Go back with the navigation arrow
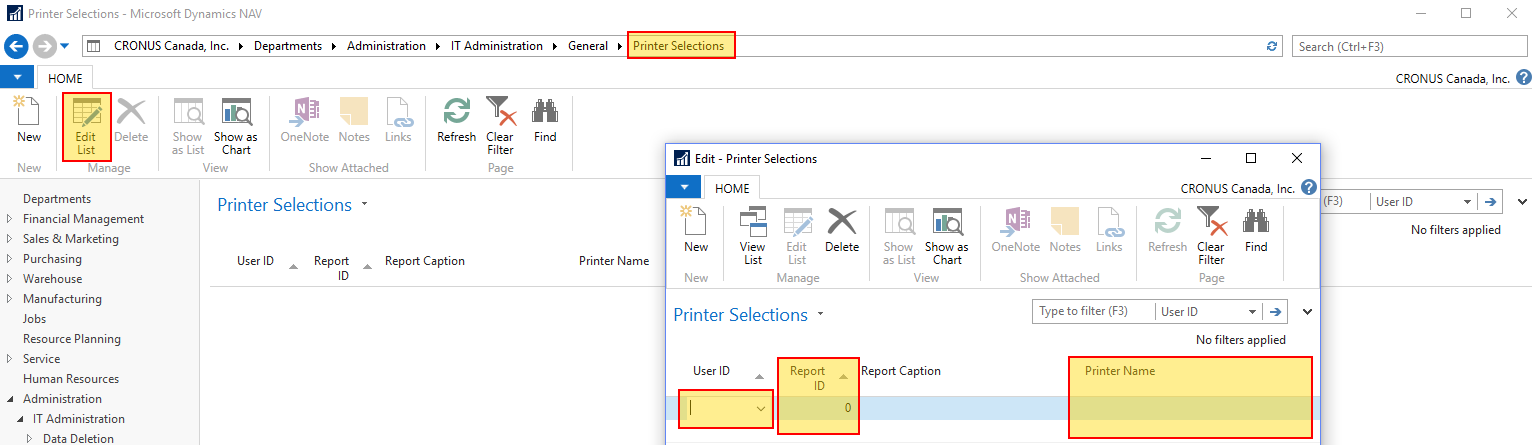This screenshot has width=1532, height=445. click(x=17, y=46)
